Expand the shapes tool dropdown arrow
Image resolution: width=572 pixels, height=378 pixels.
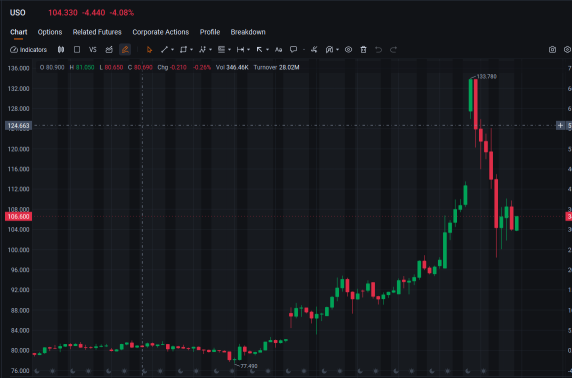pyautogui.click(x=192, y=50)
